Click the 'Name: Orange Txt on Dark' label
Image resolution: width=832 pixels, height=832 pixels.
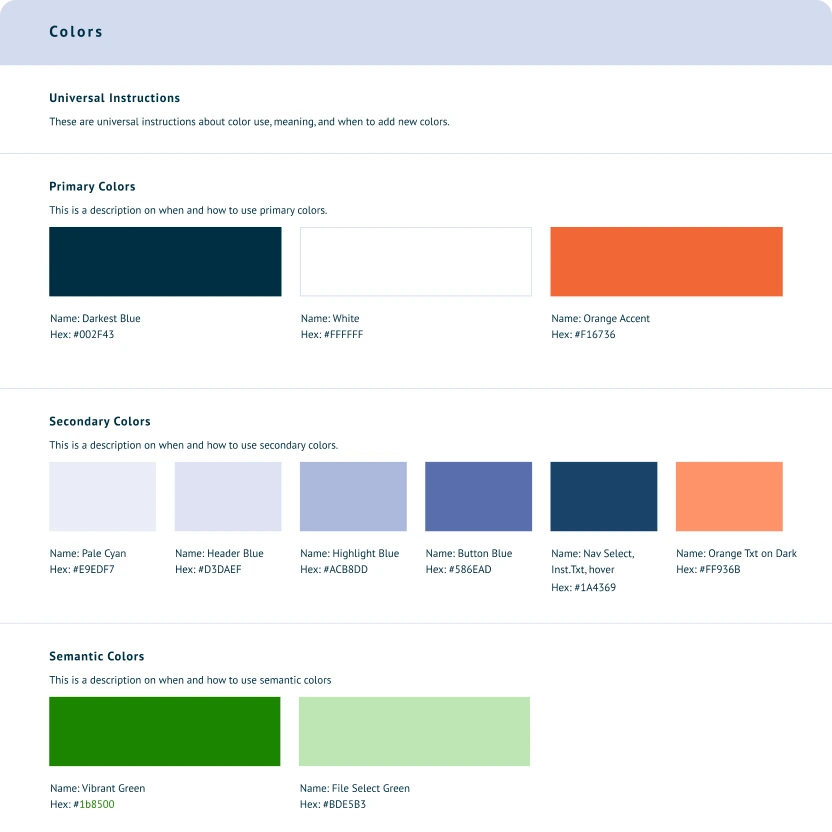click(x=736, y=553)
